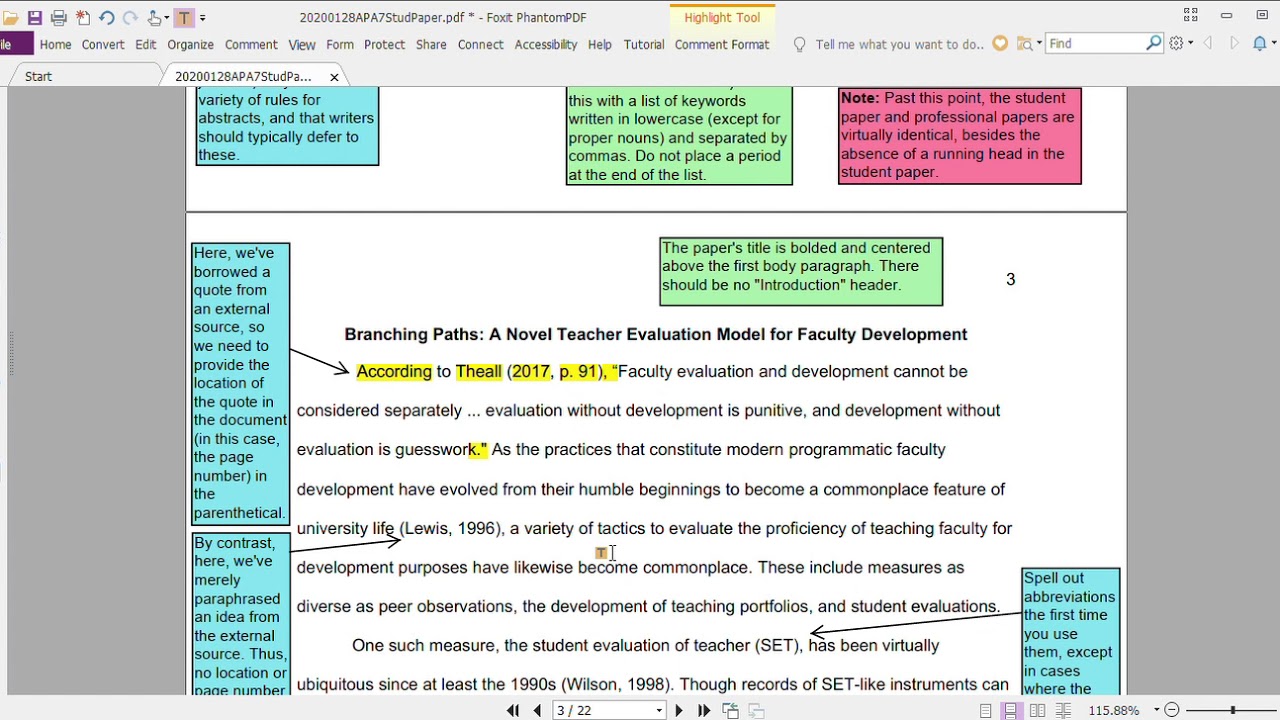The image size is (1280, 720).
Task: Expand the advanced search dropdown arrow
Action: 1039,44
